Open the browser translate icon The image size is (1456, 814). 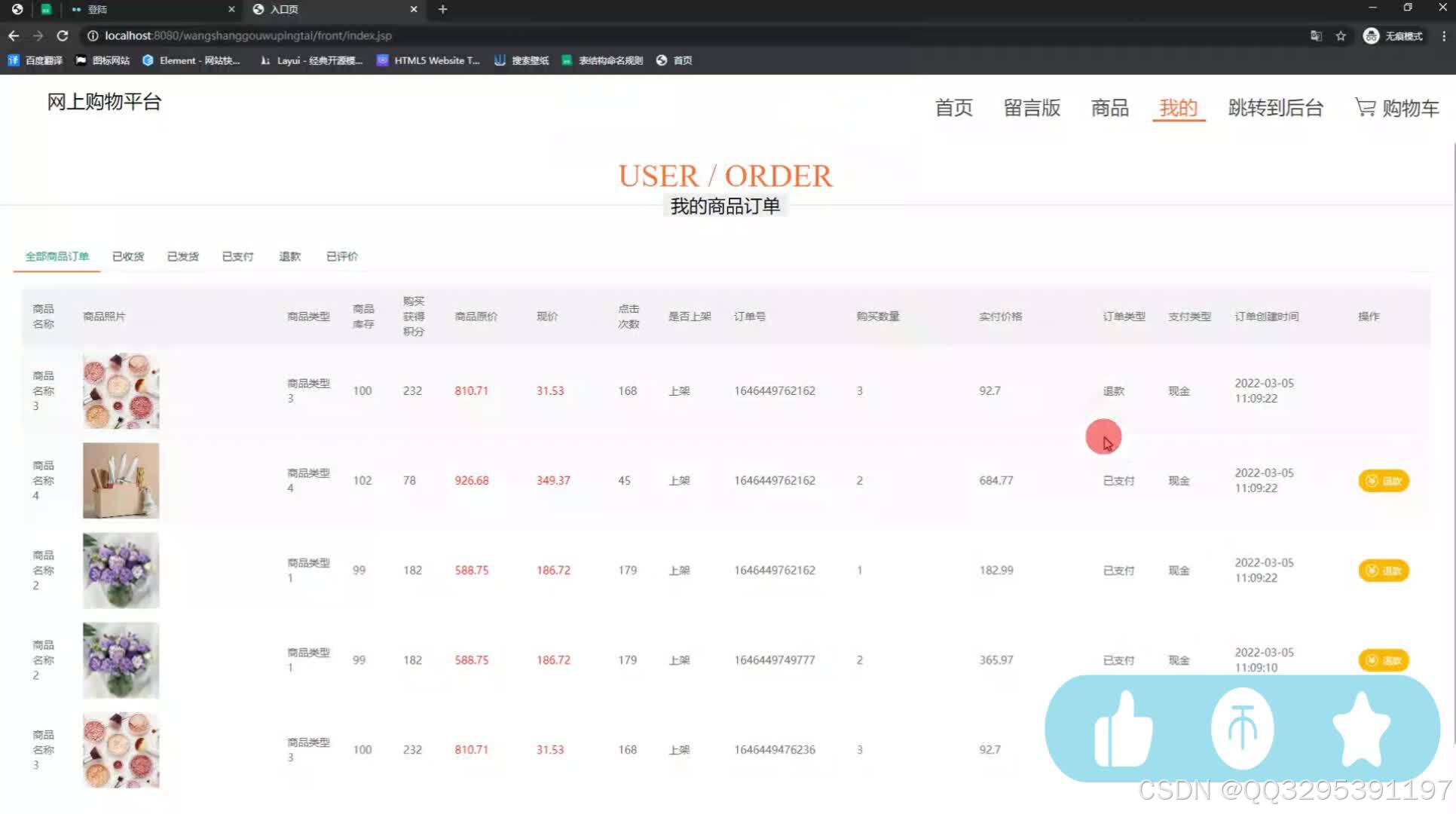click(x=1316, y=35)
